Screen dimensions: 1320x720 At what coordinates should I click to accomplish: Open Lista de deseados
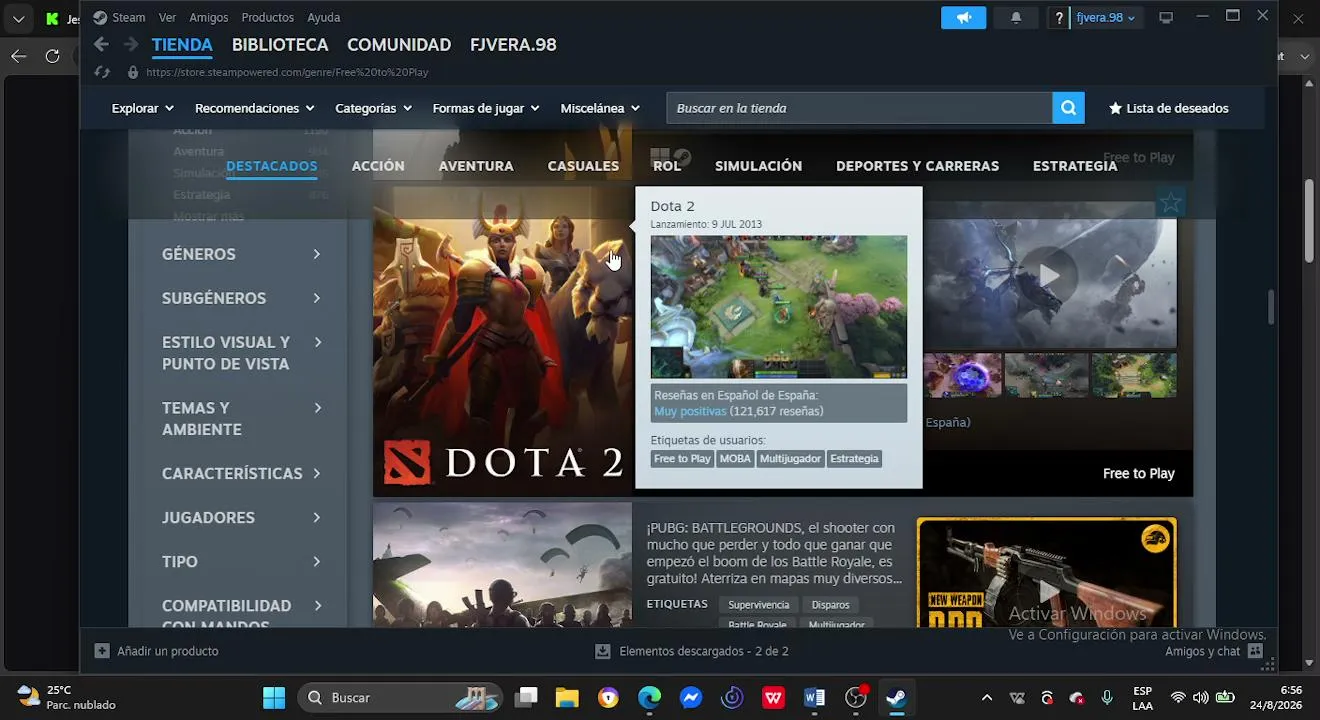tap(1168, 108)
